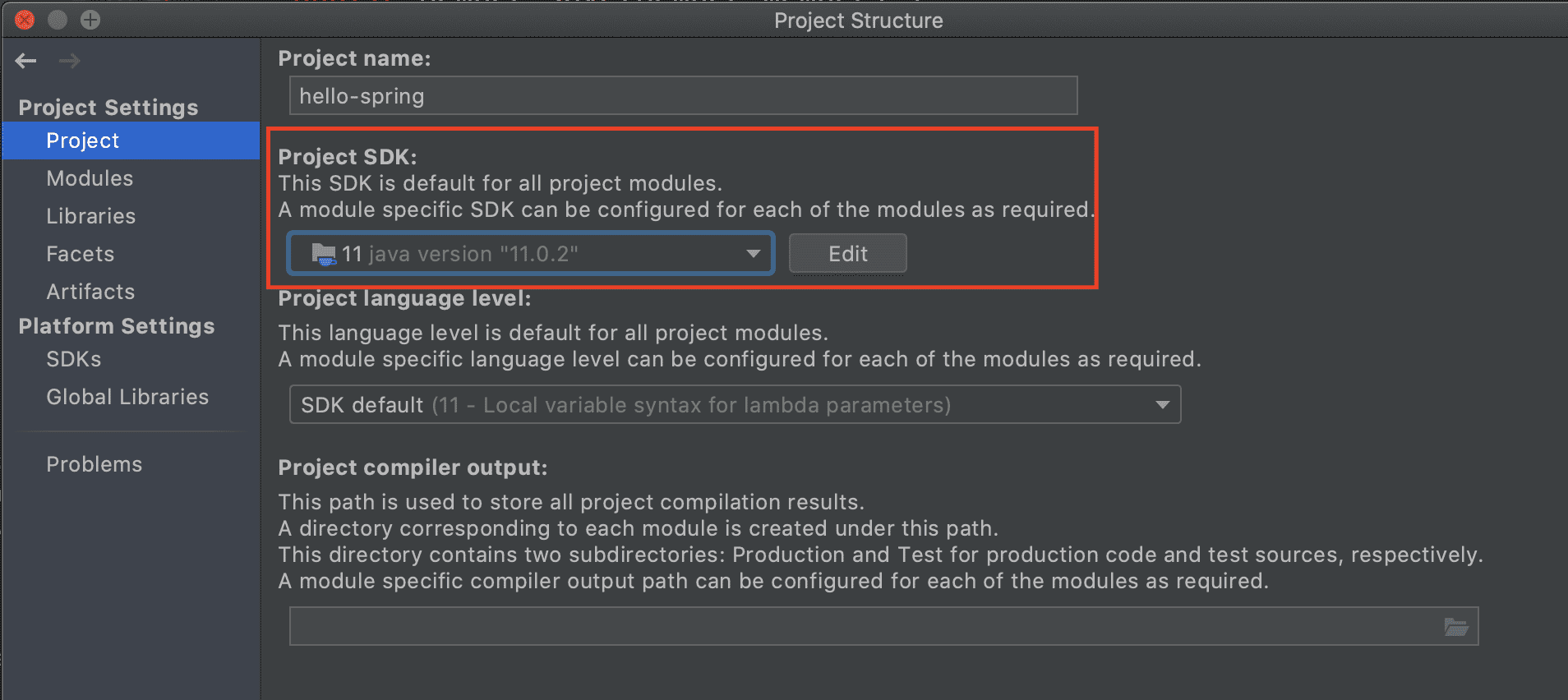1568x700 pixels.
Task: Go to the Libraries section
Action: tap(91, 216)
